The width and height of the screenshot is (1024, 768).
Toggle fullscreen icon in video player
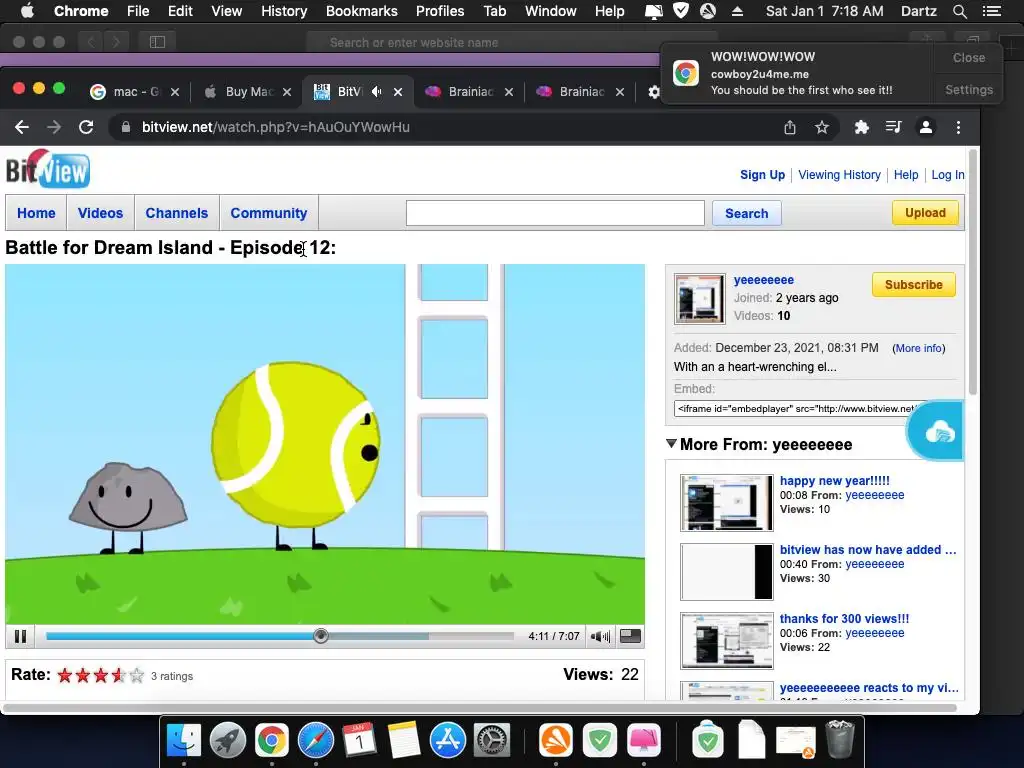(630, 636)
